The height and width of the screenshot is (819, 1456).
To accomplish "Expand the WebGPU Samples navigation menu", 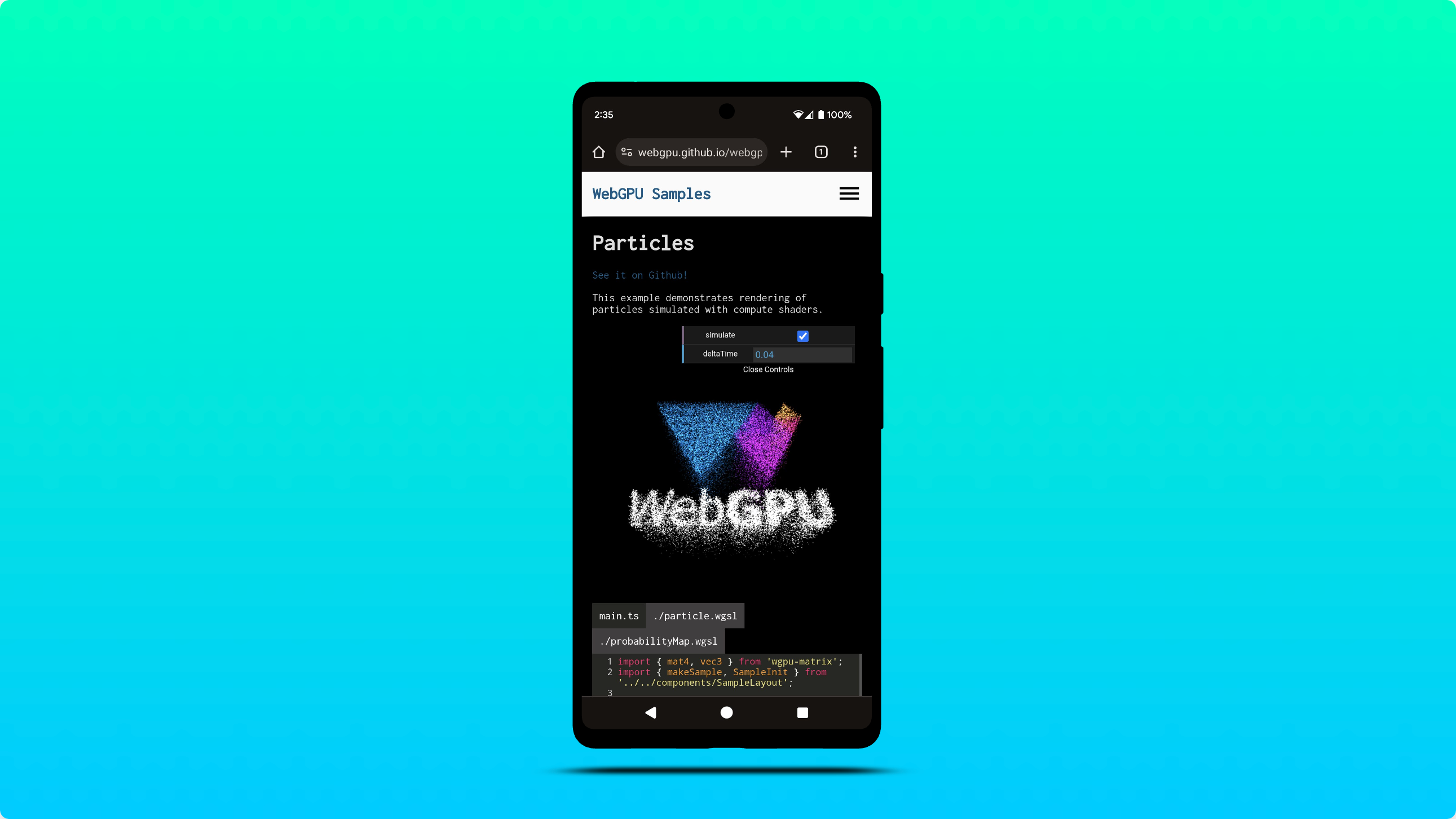I will click(x=849, y=193).
